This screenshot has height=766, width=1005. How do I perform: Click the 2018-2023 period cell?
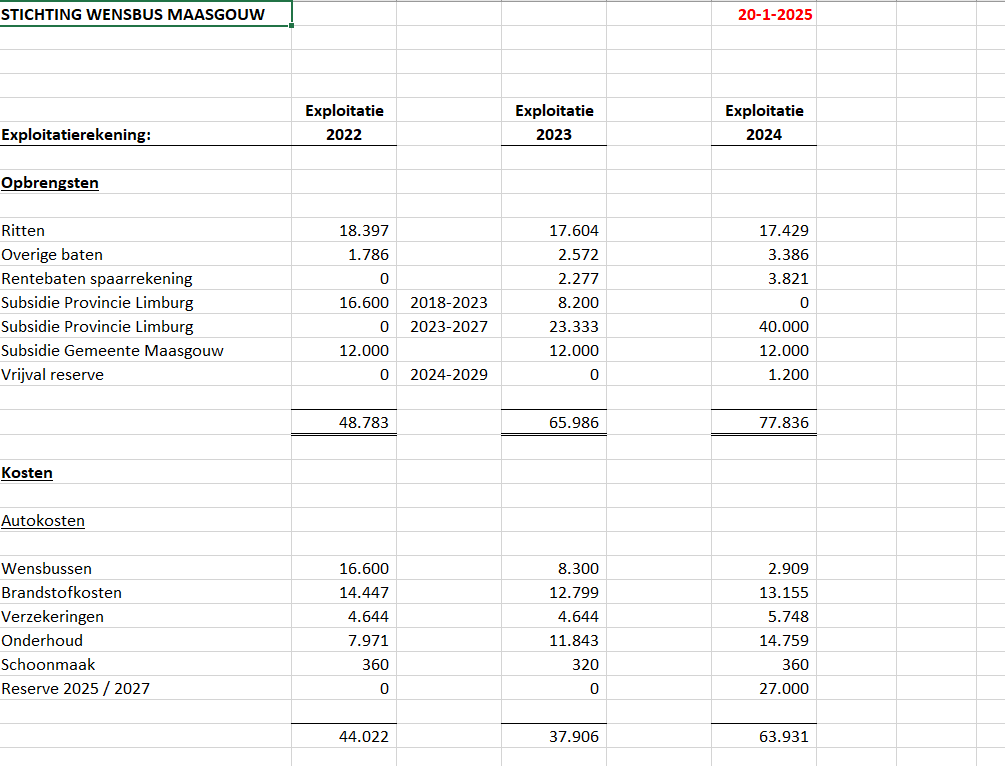point(448,303)
